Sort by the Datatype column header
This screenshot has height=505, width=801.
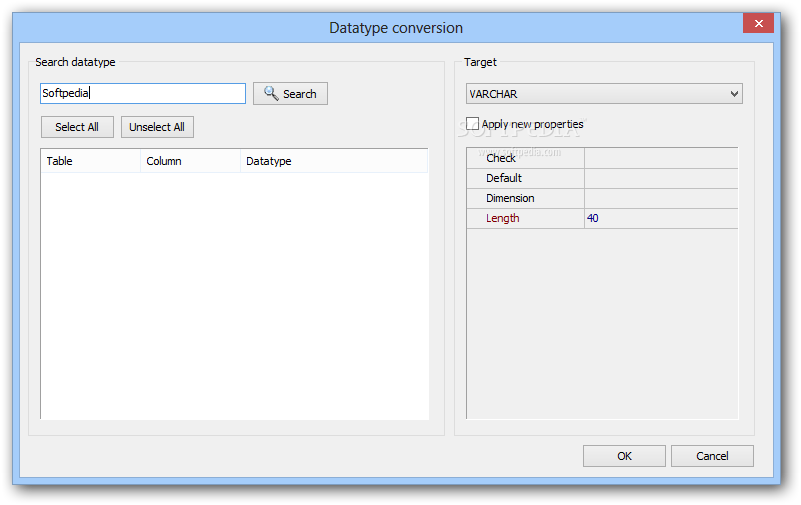(x=334, y=161)
